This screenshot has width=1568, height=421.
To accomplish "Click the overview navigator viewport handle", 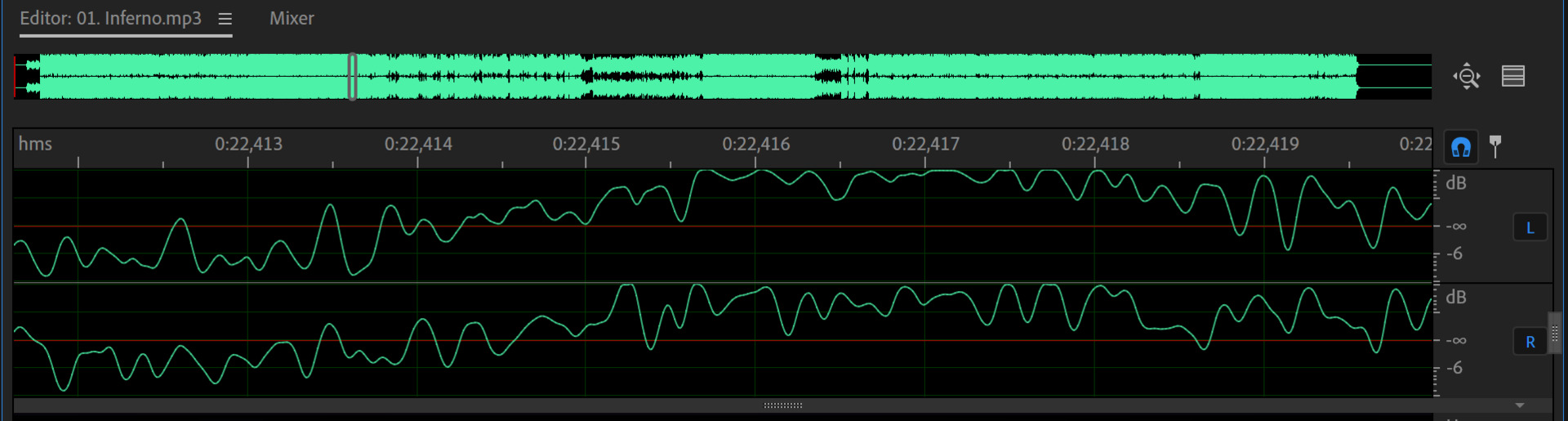I will (x=353, y=77).
